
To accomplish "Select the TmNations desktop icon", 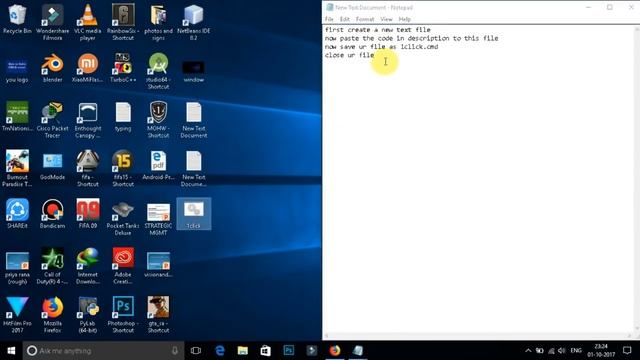I will (x=17, y=117).
